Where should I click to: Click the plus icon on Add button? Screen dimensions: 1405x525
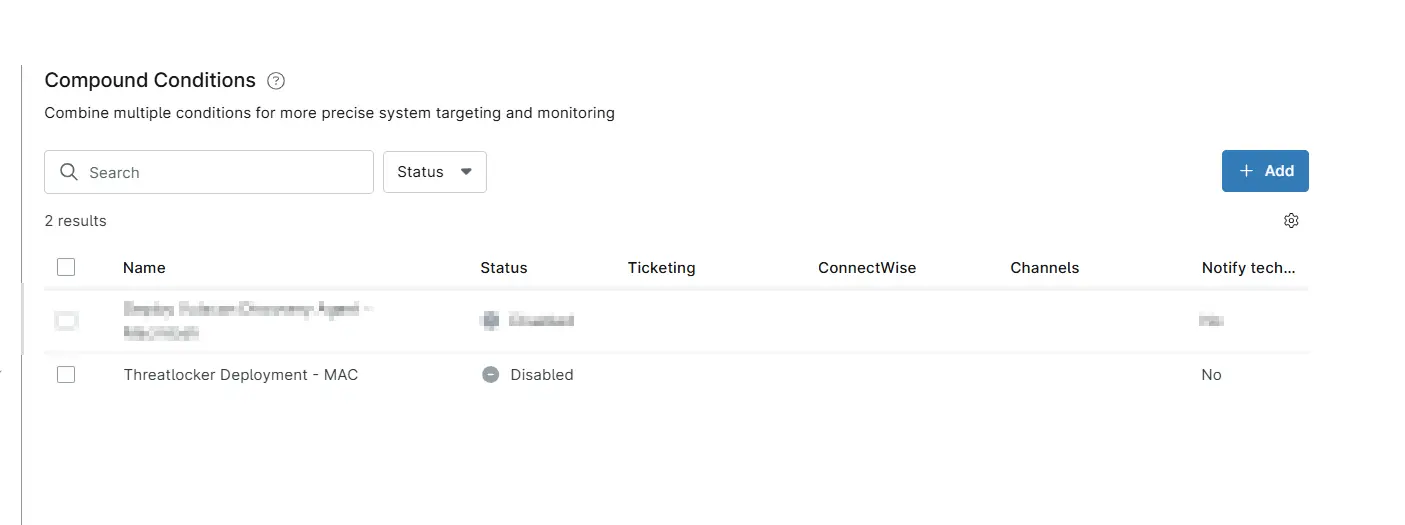[1246, 171]
